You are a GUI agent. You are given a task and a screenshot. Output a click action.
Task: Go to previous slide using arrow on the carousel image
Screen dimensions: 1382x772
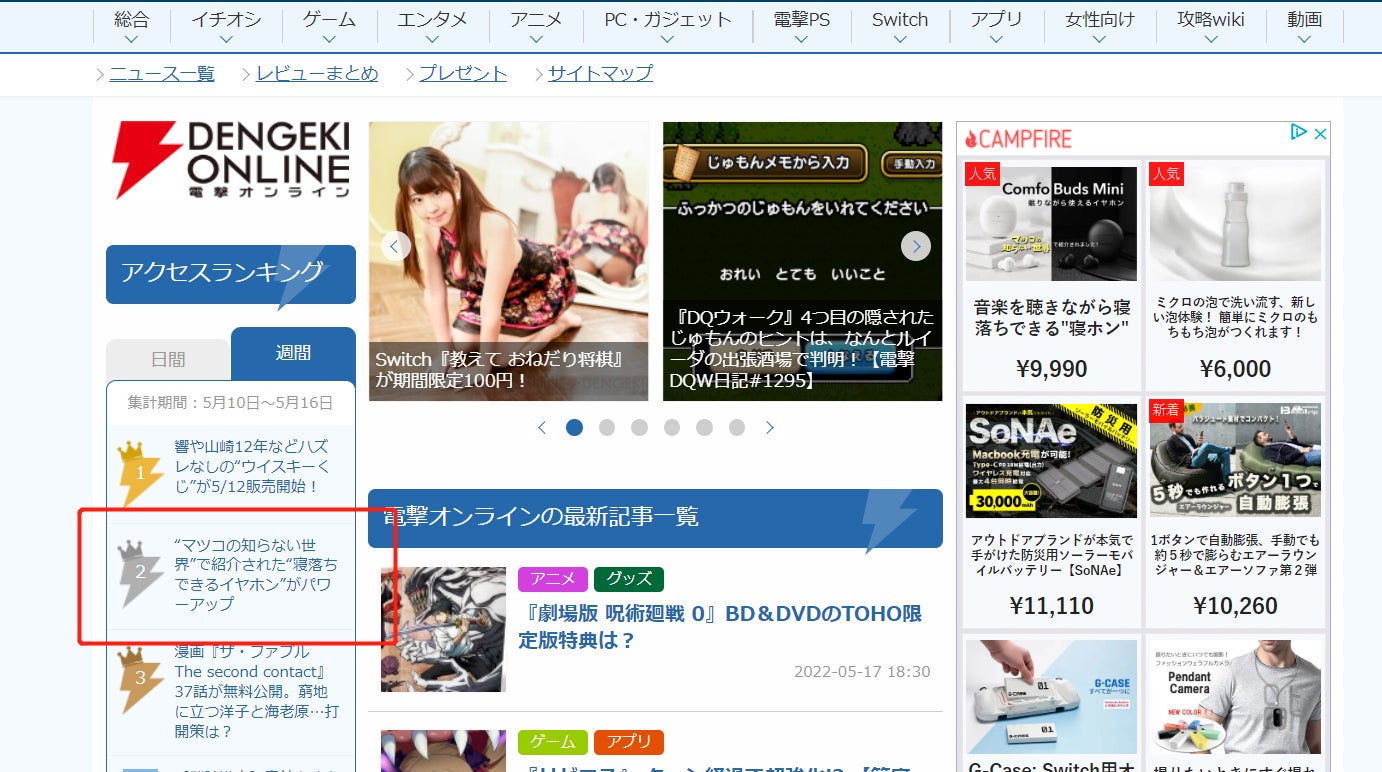pyautogui.click(x=396, y=246)
